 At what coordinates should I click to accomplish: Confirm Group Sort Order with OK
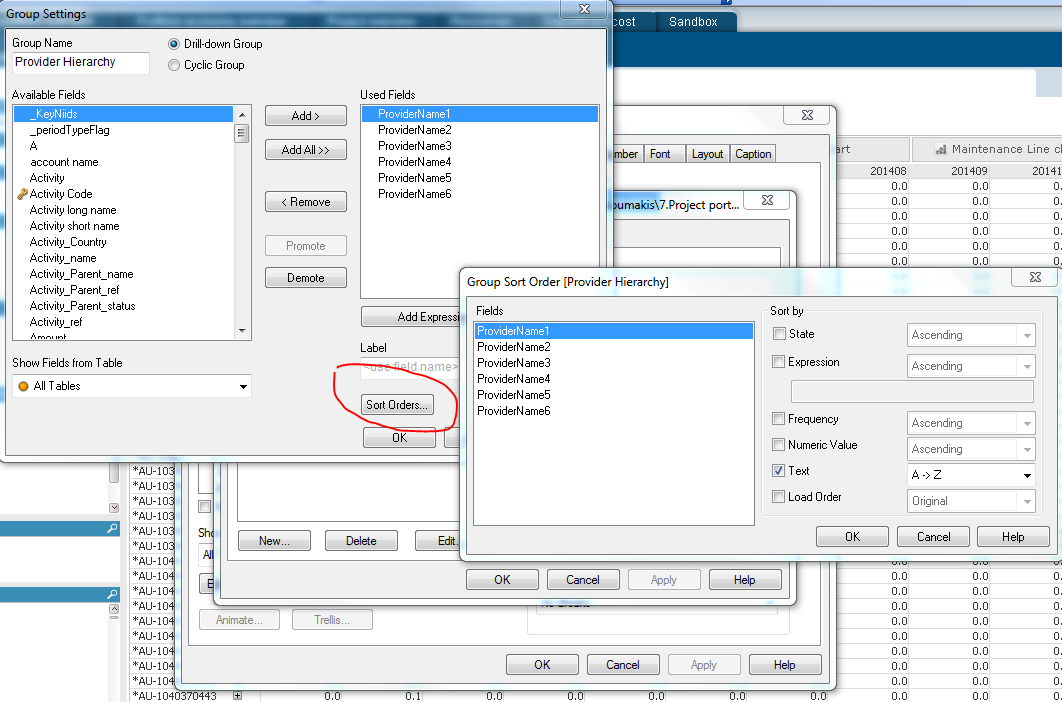click(x=852, y=537)
